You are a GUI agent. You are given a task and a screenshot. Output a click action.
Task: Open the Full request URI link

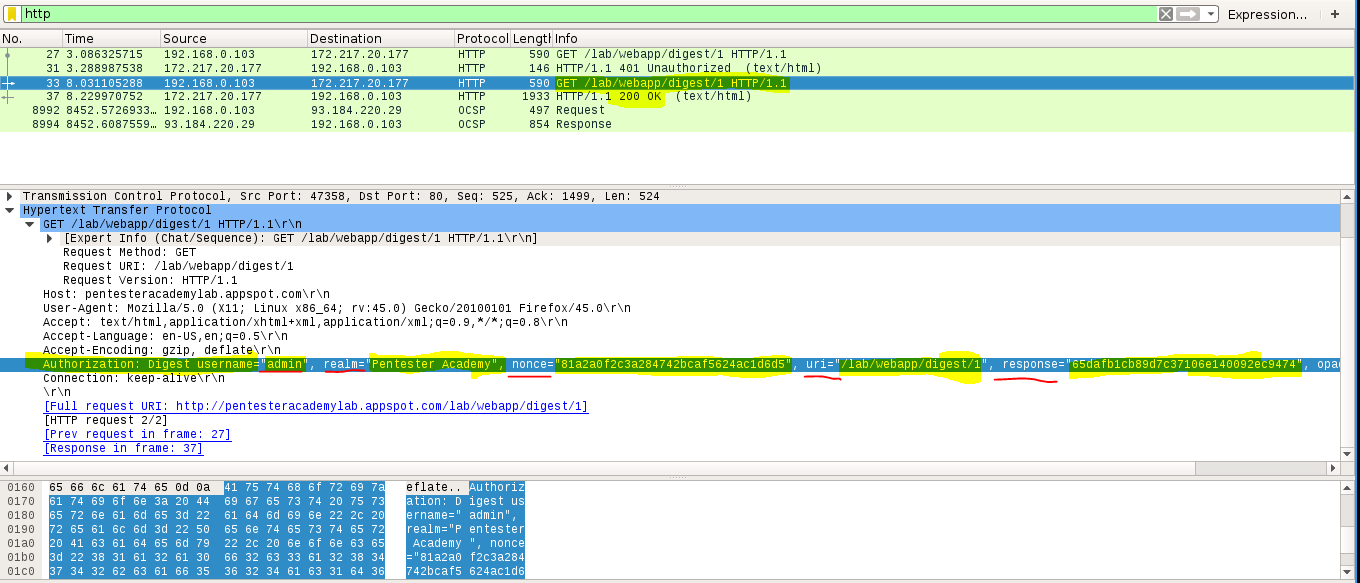(x=316, y=407)
